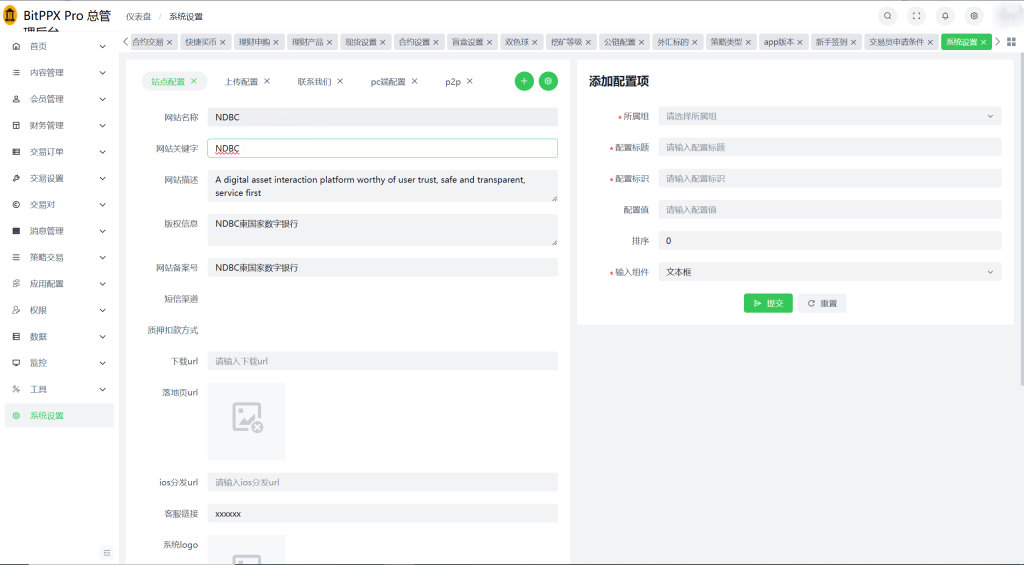Go to 仪表盘 breadcrumb link
This screenshot has height=565, width=1024.
click(138, 16)
